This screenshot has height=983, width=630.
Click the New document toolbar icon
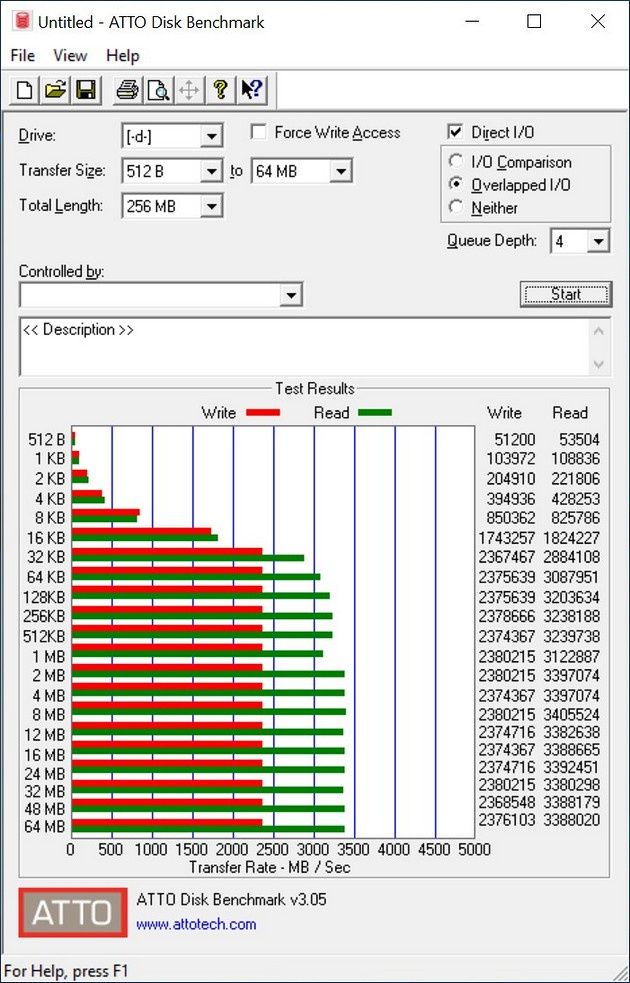pyautogui.click(x=24, y=90)
